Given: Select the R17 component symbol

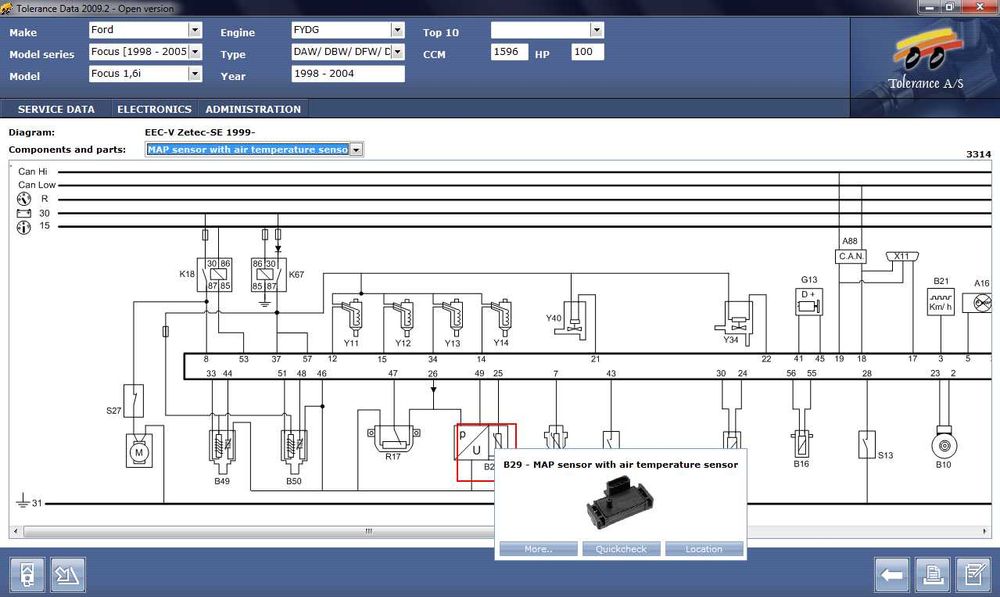Looking at the screenshot, I should coord(393,439).
